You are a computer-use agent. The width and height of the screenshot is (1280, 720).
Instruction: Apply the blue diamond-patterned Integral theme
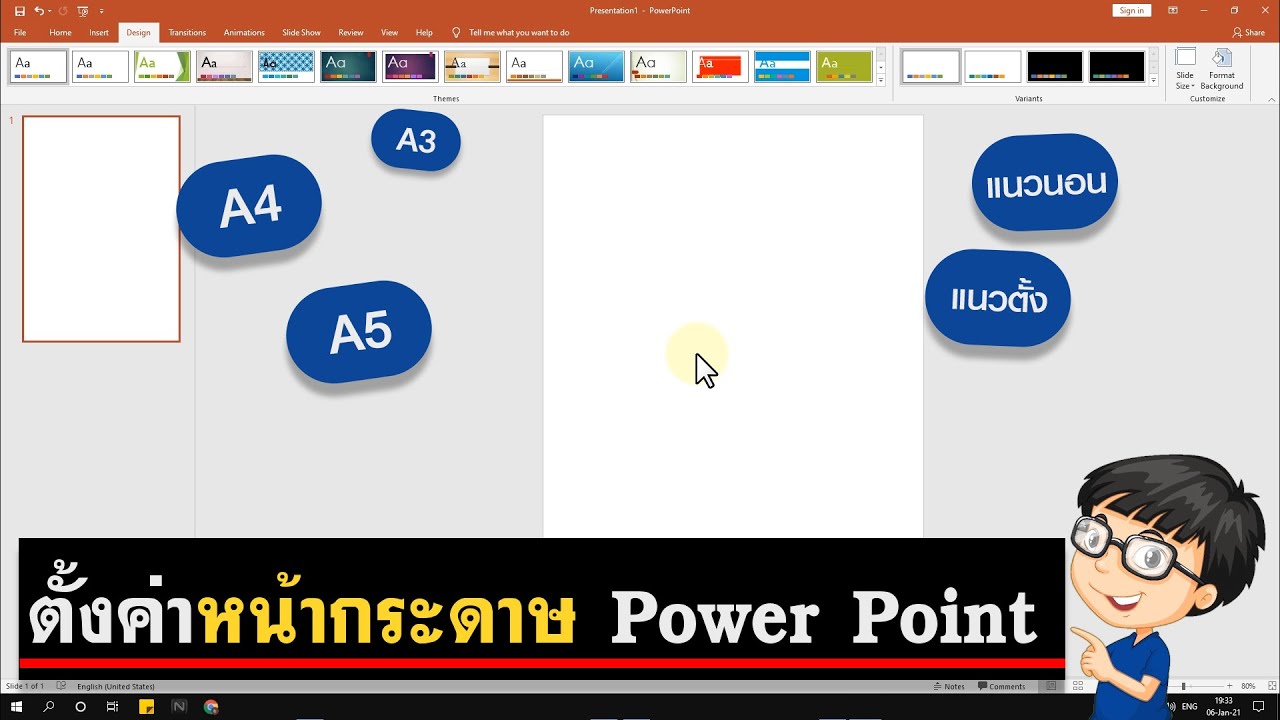pos(286,66)
